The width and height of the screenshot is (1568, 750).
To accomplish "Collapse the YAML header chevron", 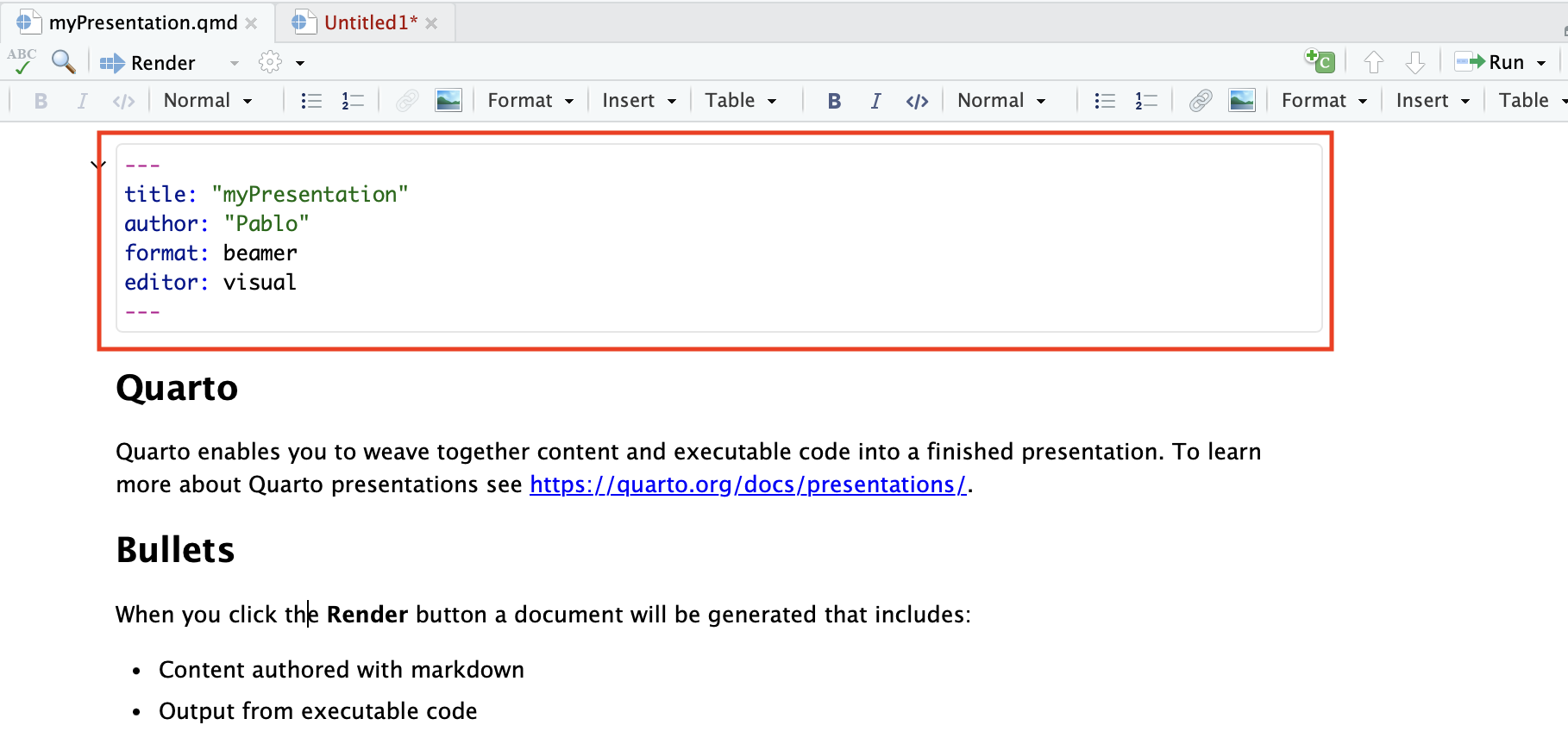I will pos(98,164).
